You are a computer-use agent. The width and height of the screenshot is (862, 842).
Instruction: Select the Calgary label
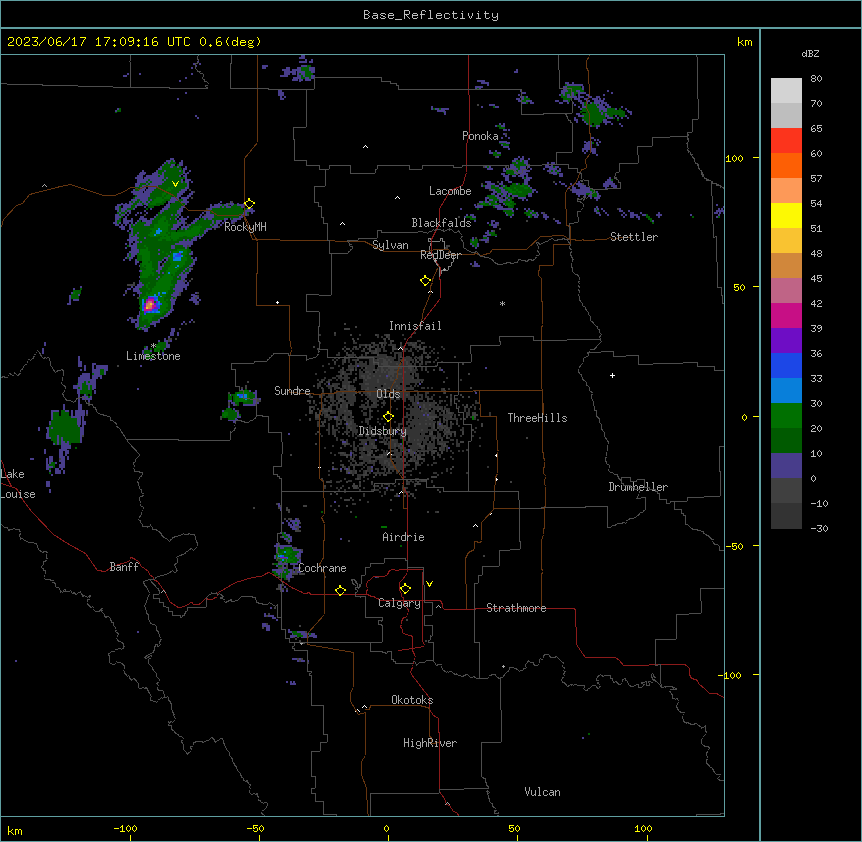tap(400, 603)
